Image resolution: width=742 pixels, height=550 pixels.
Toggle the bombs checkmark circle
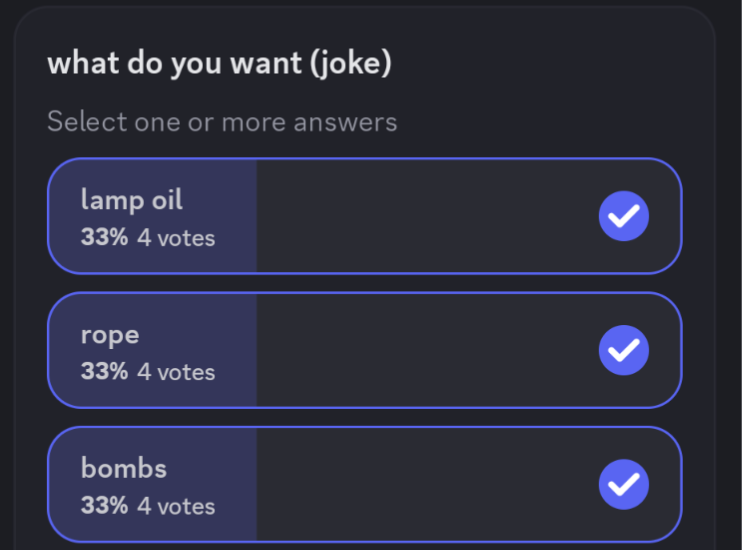point(624,484)
